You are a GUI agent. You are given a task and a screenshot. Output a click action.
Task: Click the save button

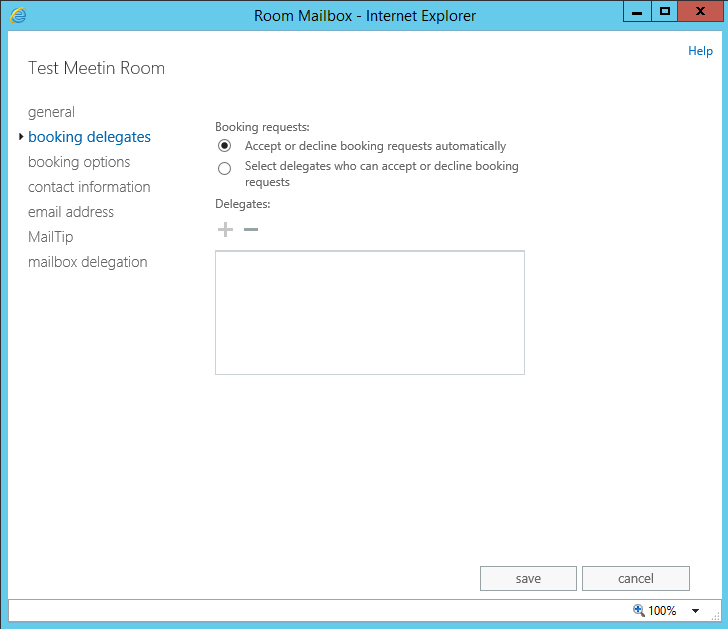pyautogui.click(x=528, y=578)
